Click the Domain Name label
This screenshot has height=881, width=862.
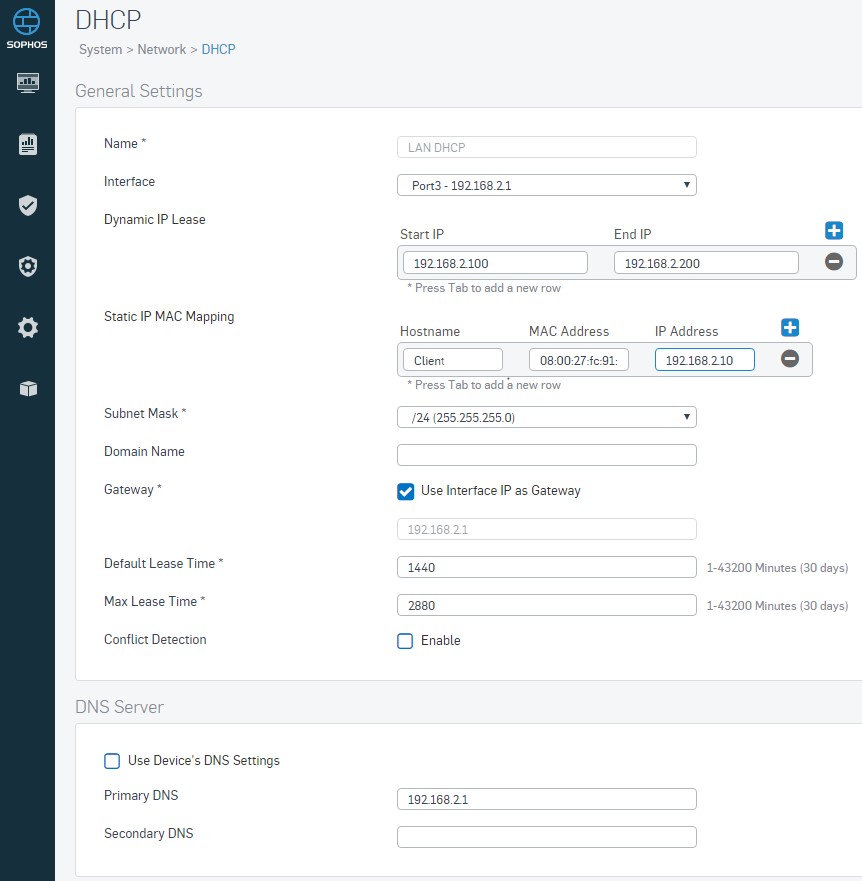tap(144, 452)
